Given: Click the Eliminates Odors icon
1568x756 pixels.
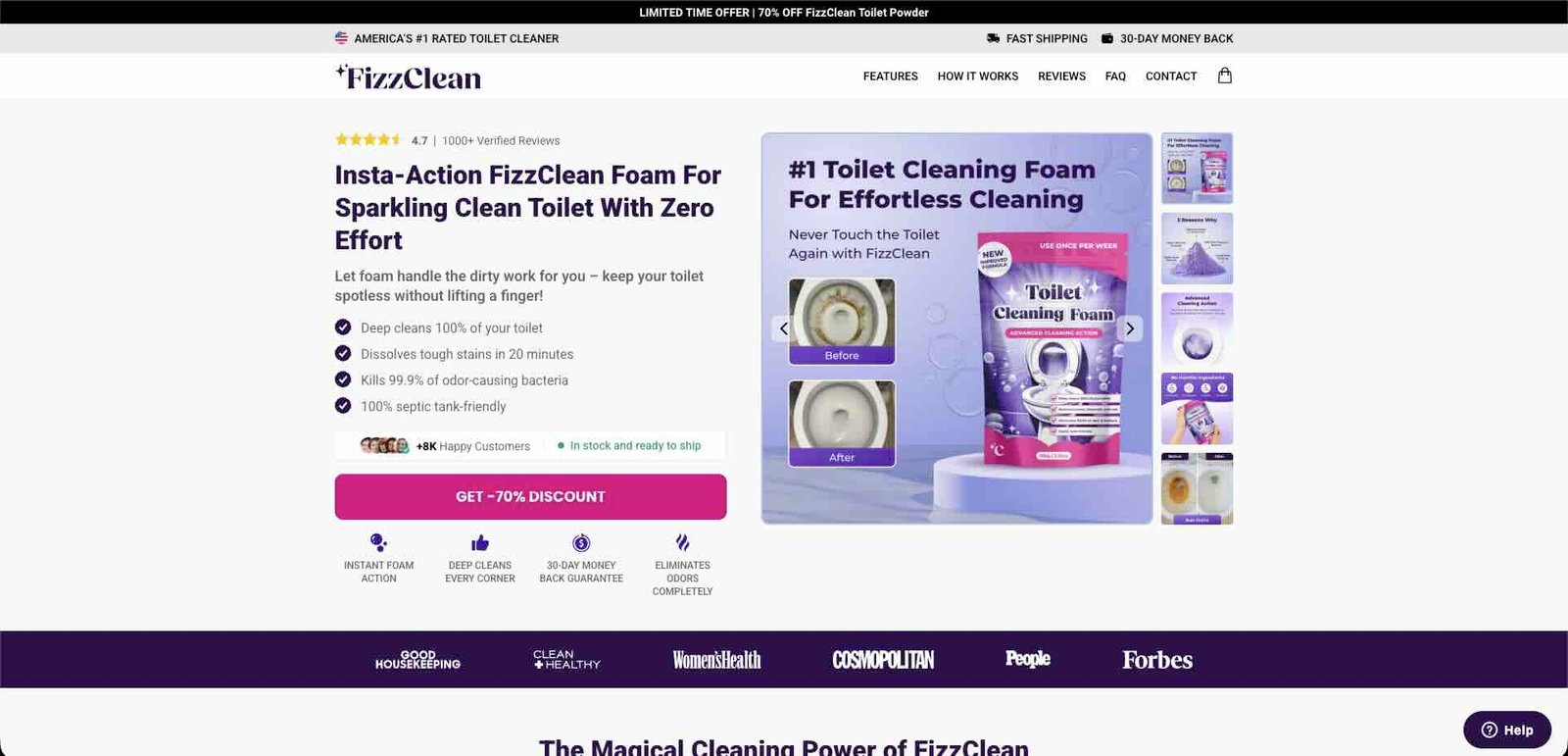Looking at the screenshot, I should pos(683,542).
